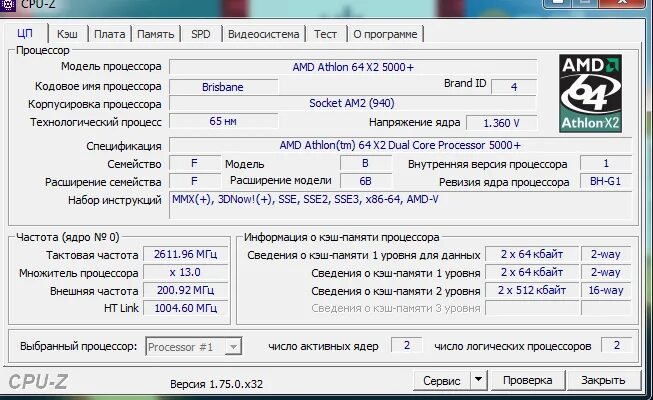
Task: Click the empty L3 cache size field
Action: [x=532, y=308]
